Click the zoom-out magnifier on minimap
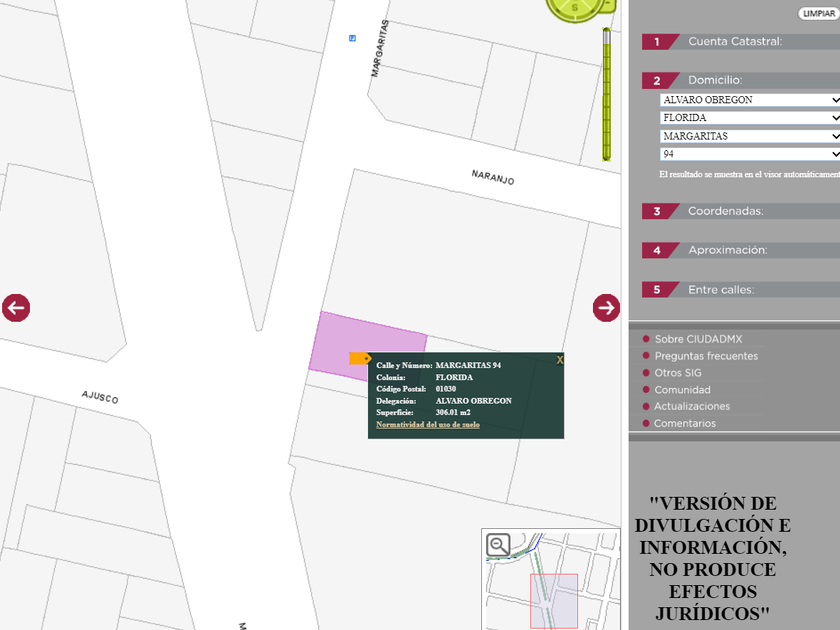The image size is (840, 630). [x=498, y=545]
